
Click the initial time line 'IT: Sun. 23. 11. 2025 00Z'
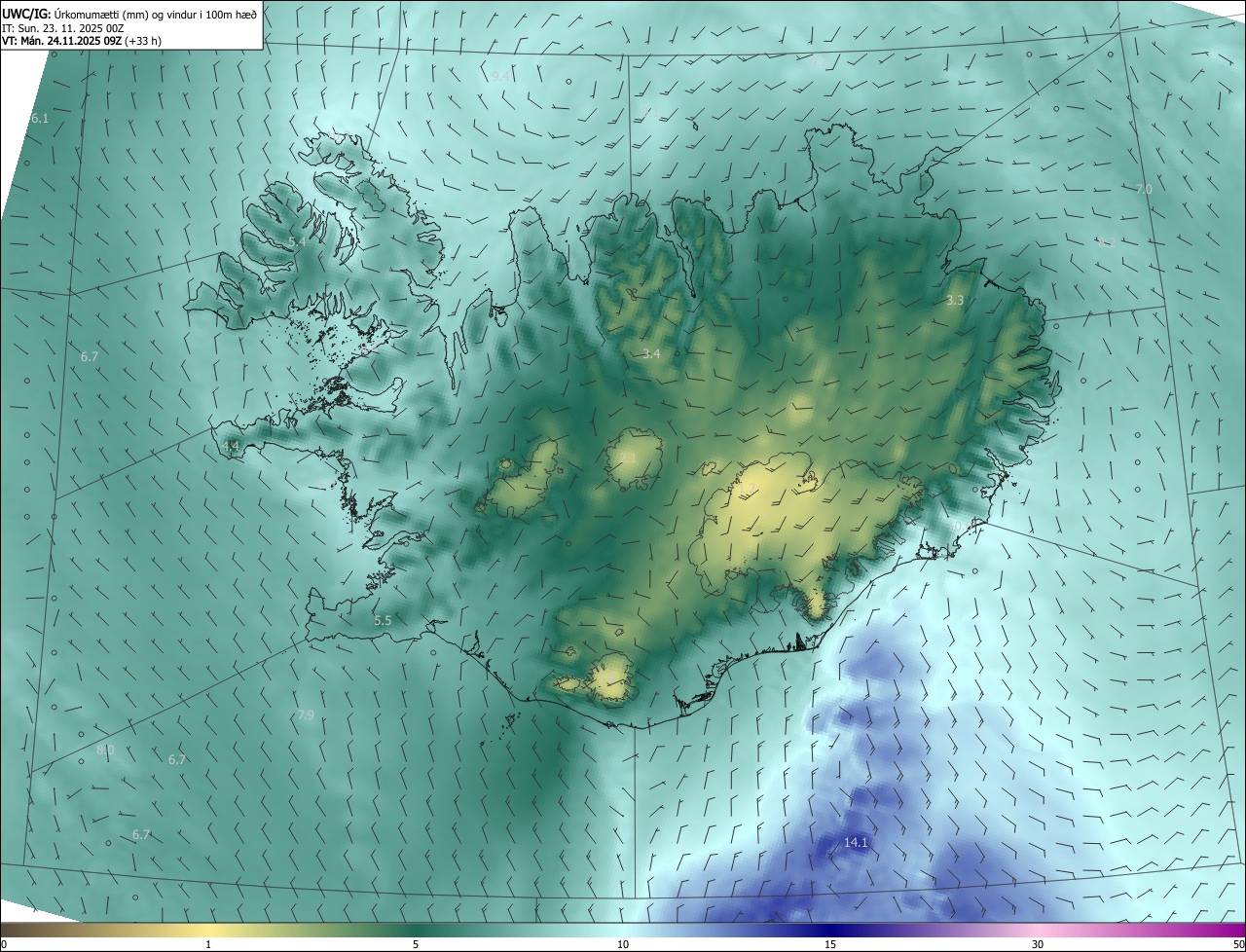[x=62, y=27]
